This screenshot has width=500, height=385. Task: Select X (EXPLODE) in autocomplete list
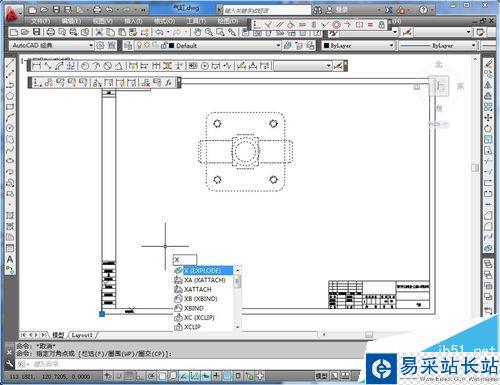click(x=203, y=270)
